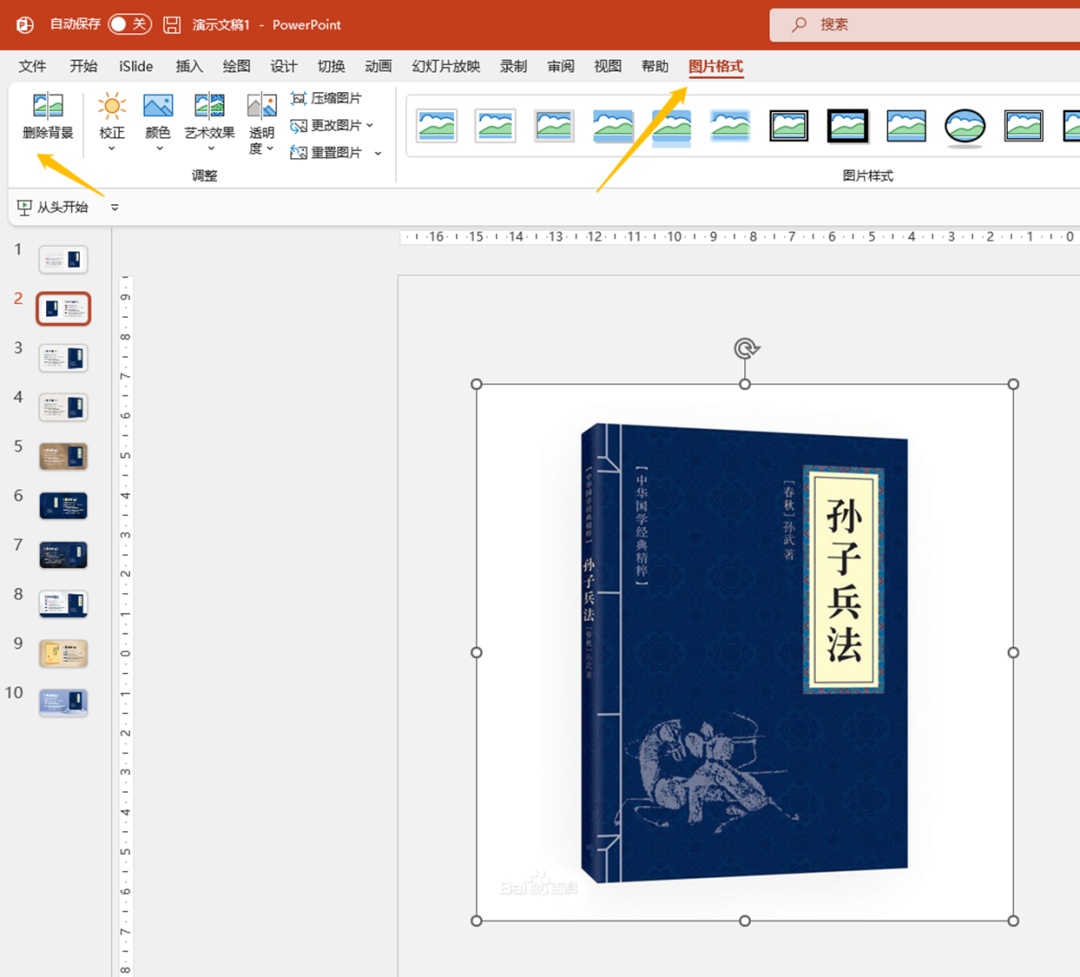Apply the oval picture style
Viewport: 1080px width, 977px height.
(x=965, y=127)
